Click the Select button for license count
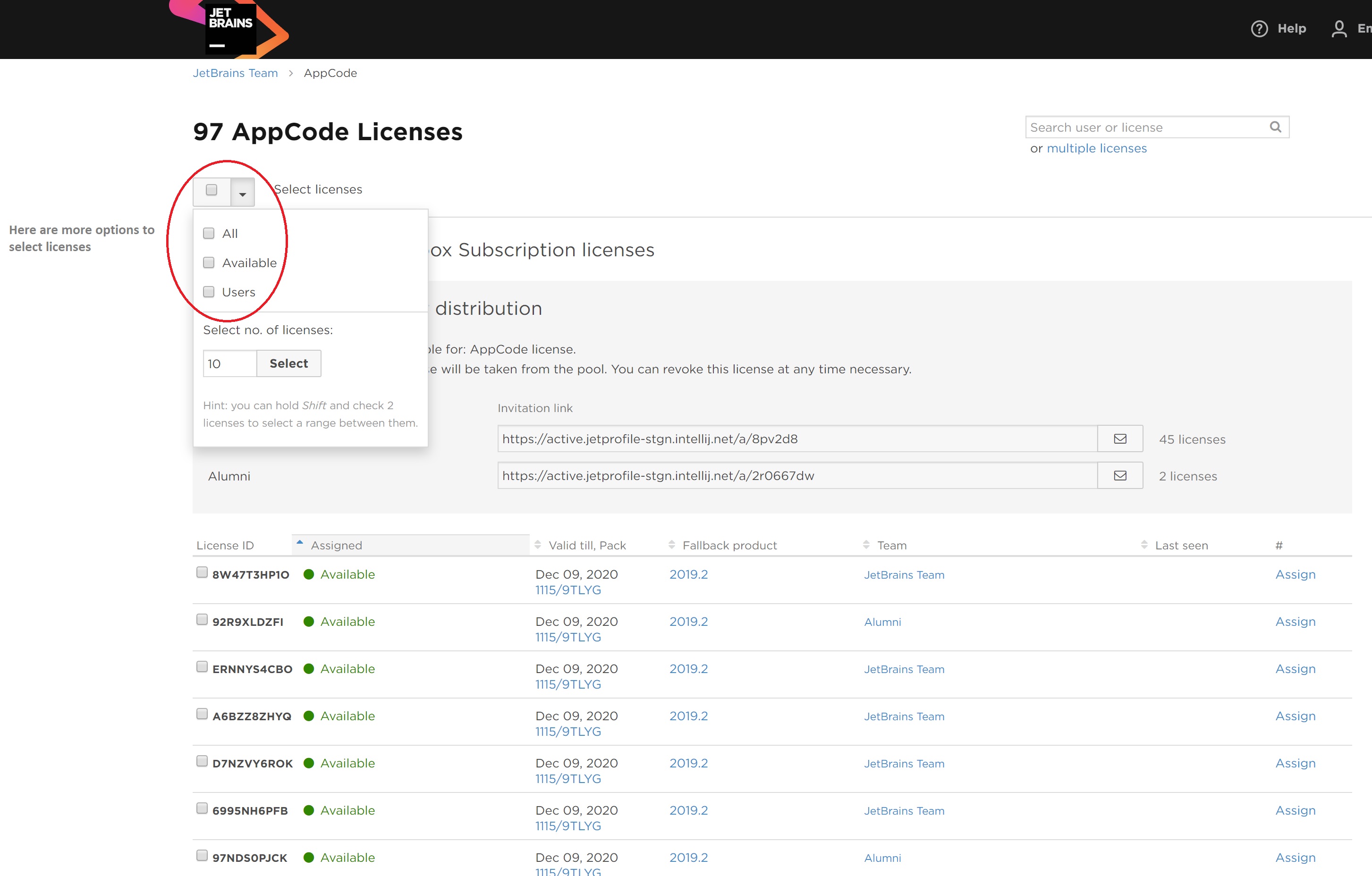1372x876 pixels. tap(288, 363)
